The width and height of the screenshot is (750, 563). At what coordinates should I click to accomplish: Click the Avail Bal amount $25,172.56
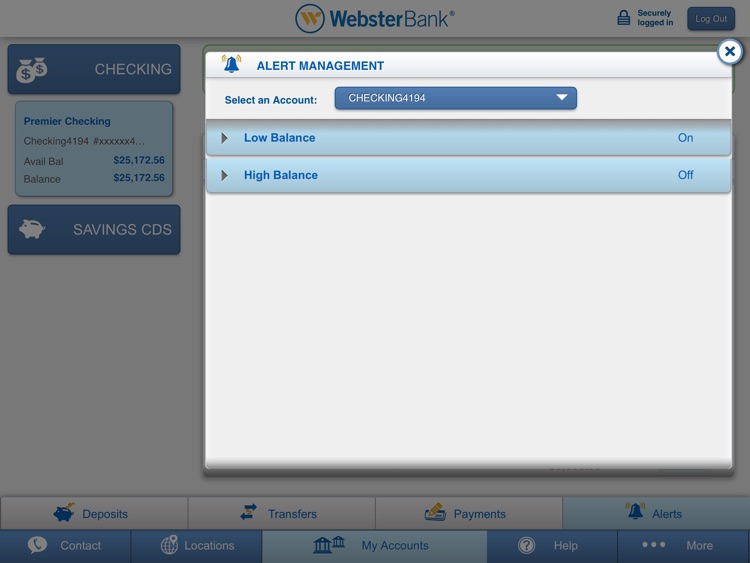pyautogui.click(x=139, y=160)
